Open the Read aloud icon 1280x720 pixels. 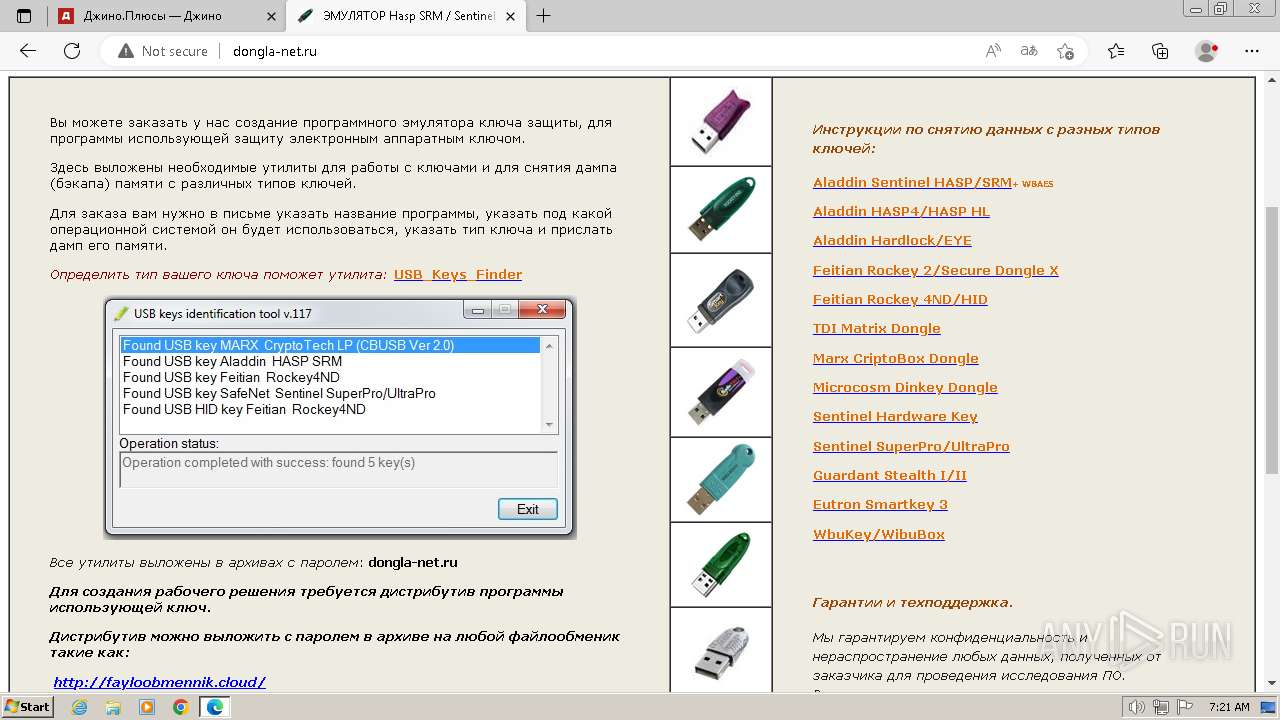993,51
